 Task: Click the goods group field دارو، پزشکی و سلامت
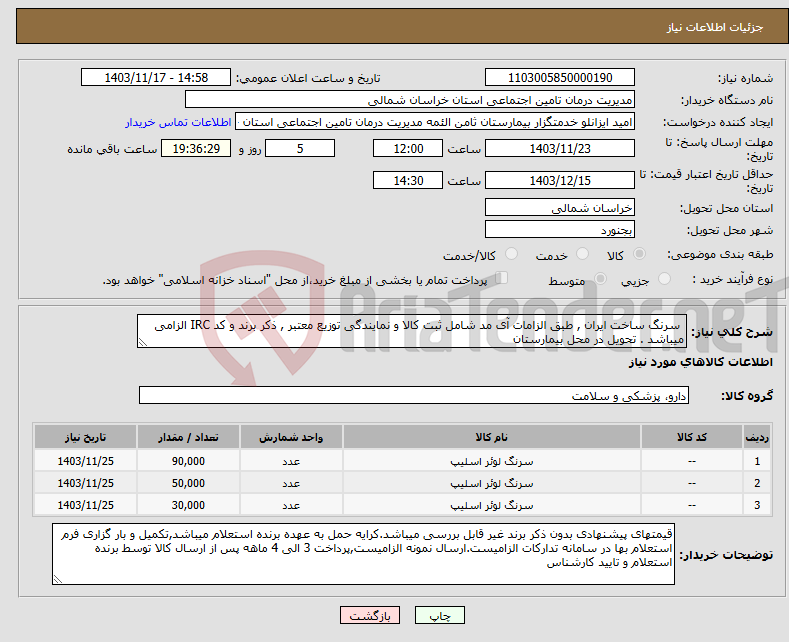click(x=414, y=395)
